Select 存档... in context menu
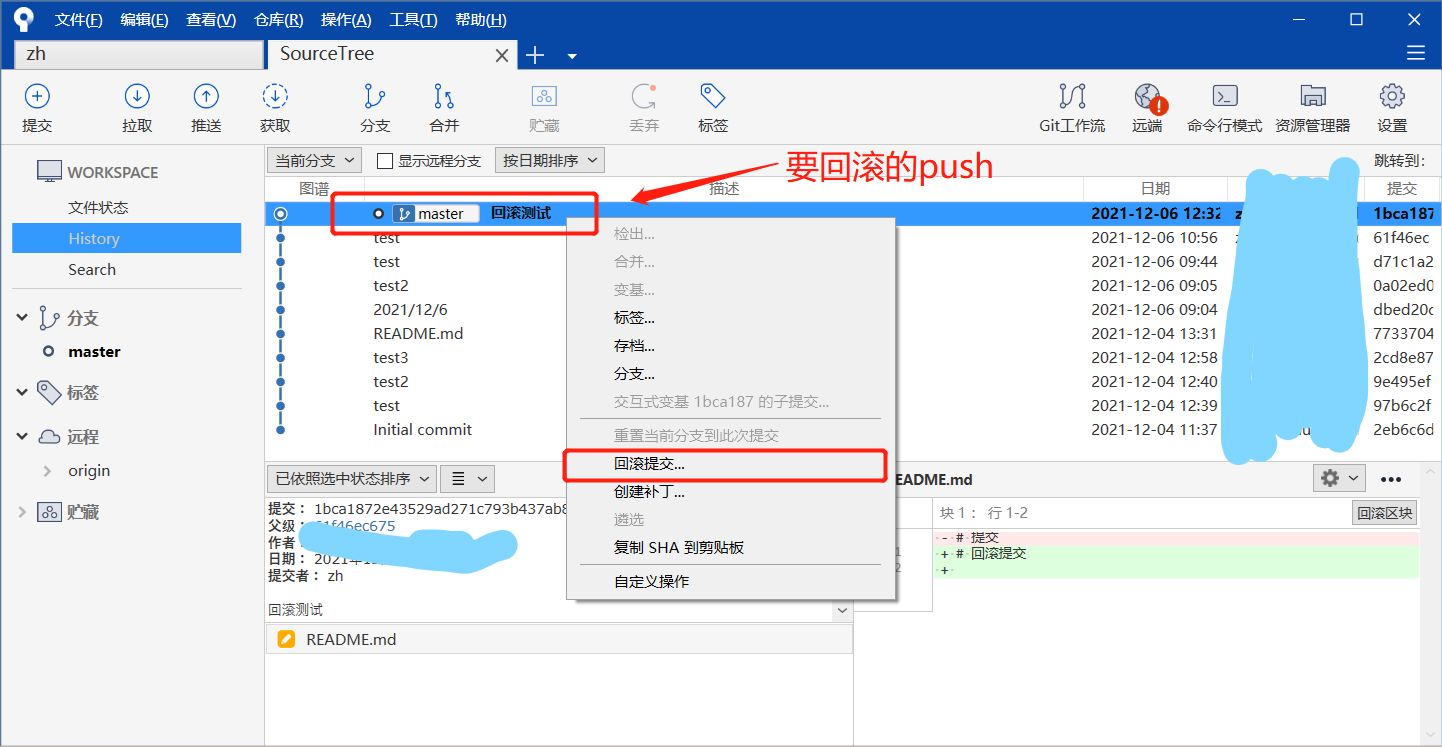1442x747 pixels. 730,346
